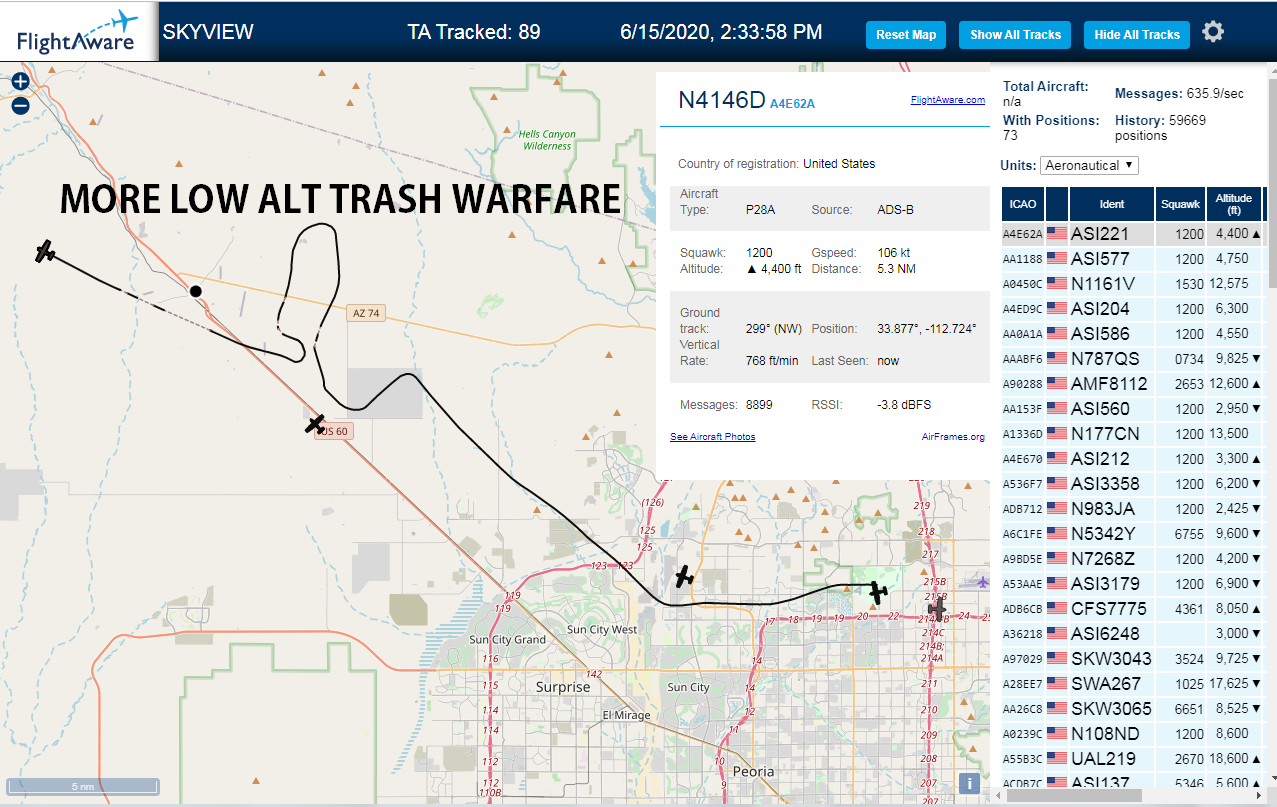Select N7268Z aircraft row

[x=1132, y=559]
